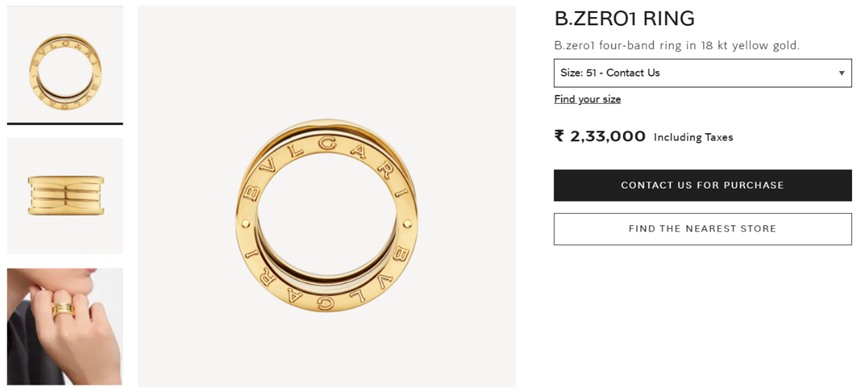The height and width of the screenshot is (392, 865).
Task: Click the large main ring product image
Action: [x=327, y=196]
